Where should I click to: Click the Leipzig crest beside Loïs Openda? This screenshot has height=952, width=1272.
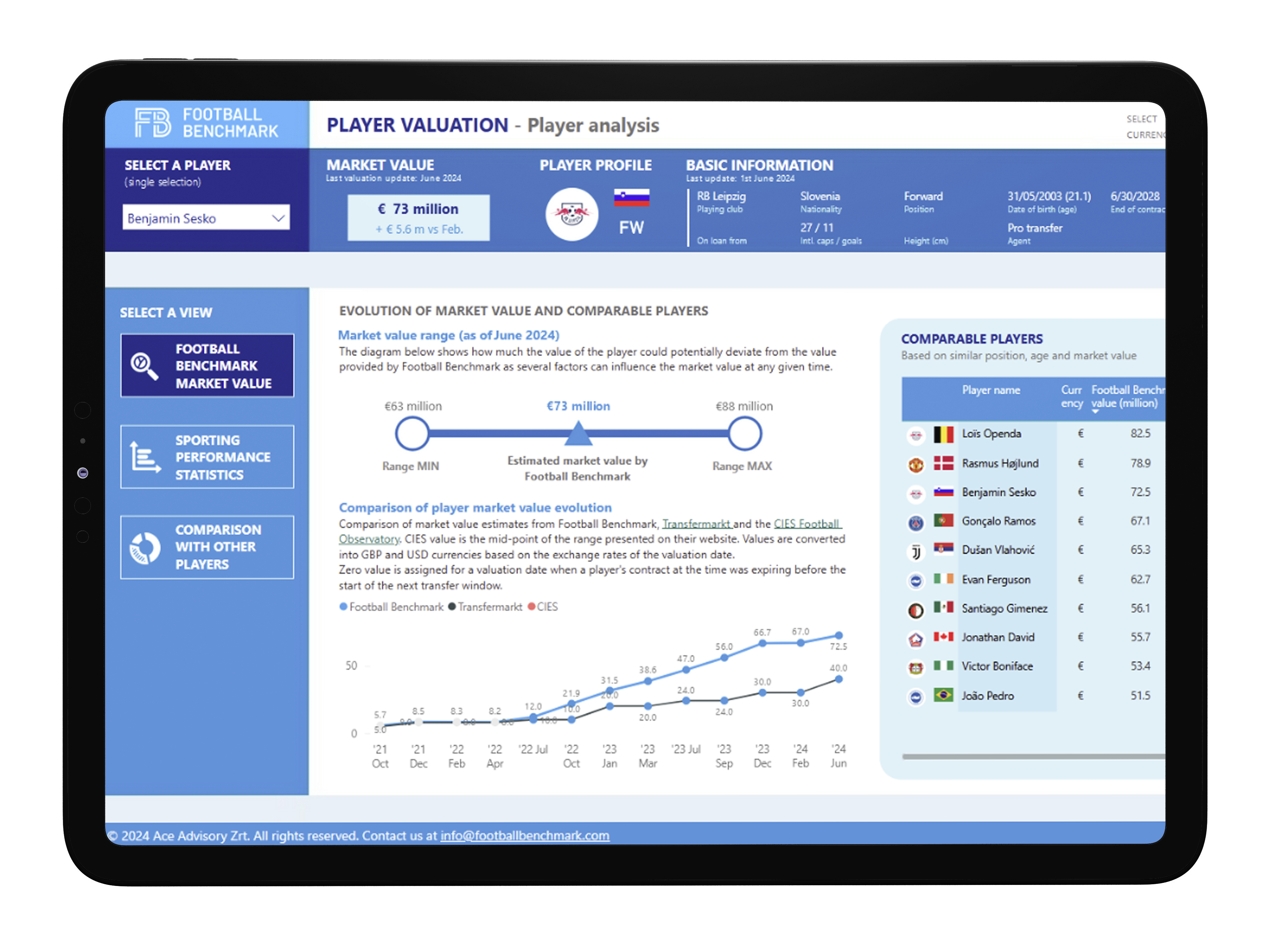916,436
